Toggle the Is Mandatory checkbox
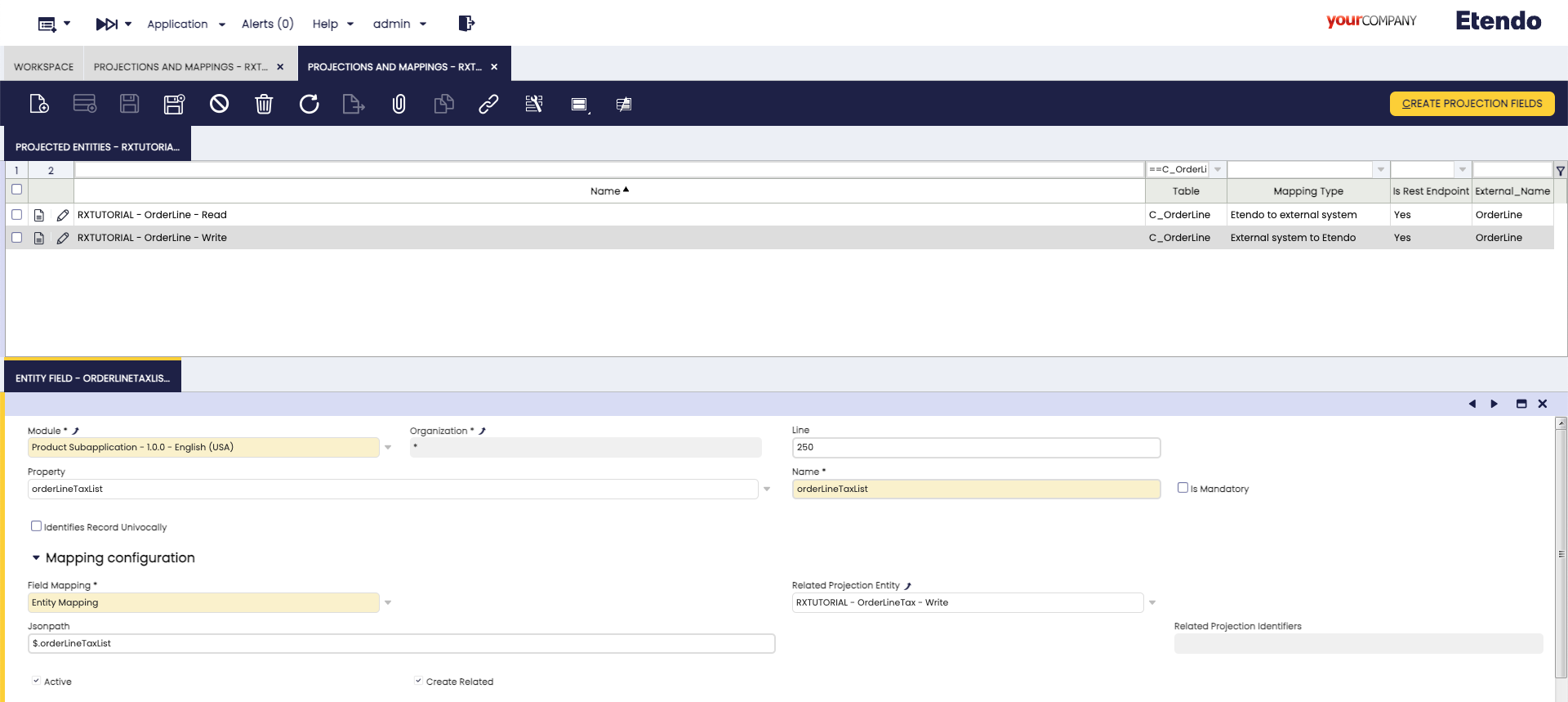This screenshot has height=702, width=1568. tap(1183, 488)
